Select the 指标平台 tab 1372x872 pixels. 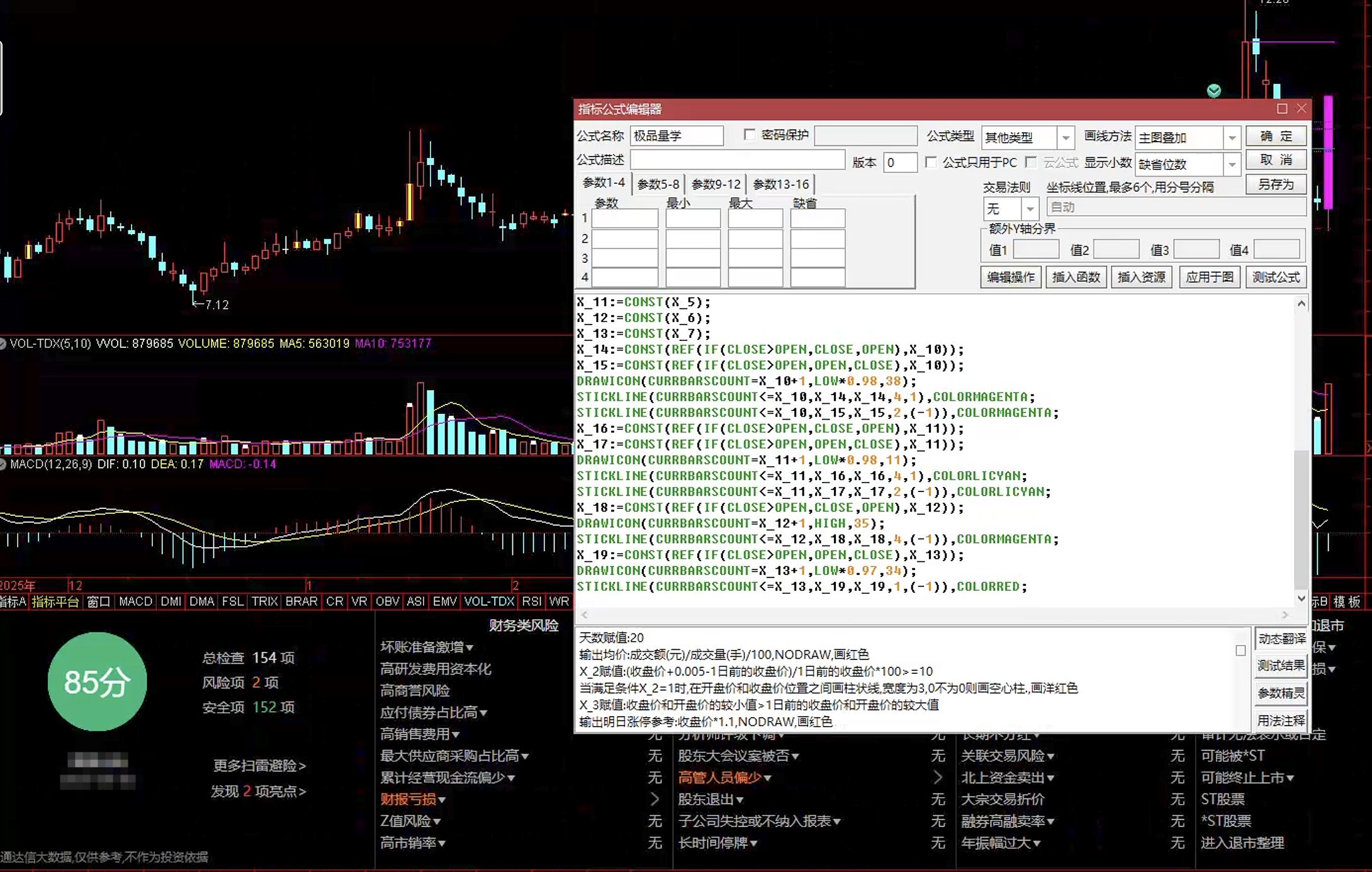pyautogui.click(x=55, y=602)
